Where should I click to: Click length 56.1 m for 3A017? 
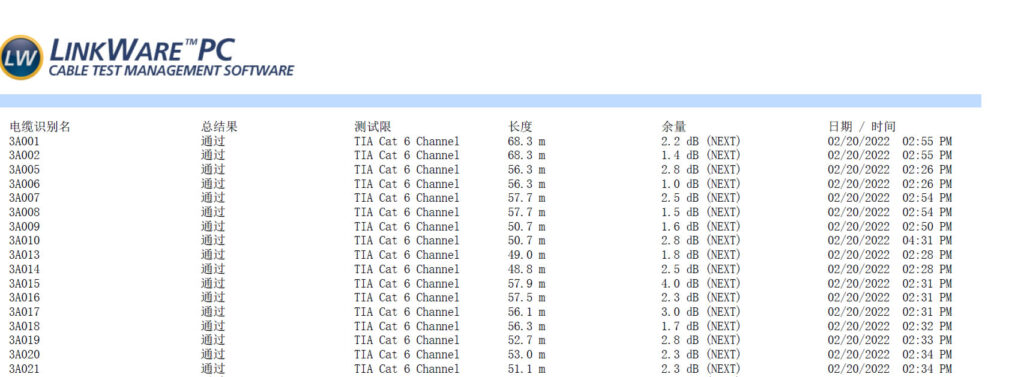527,312
